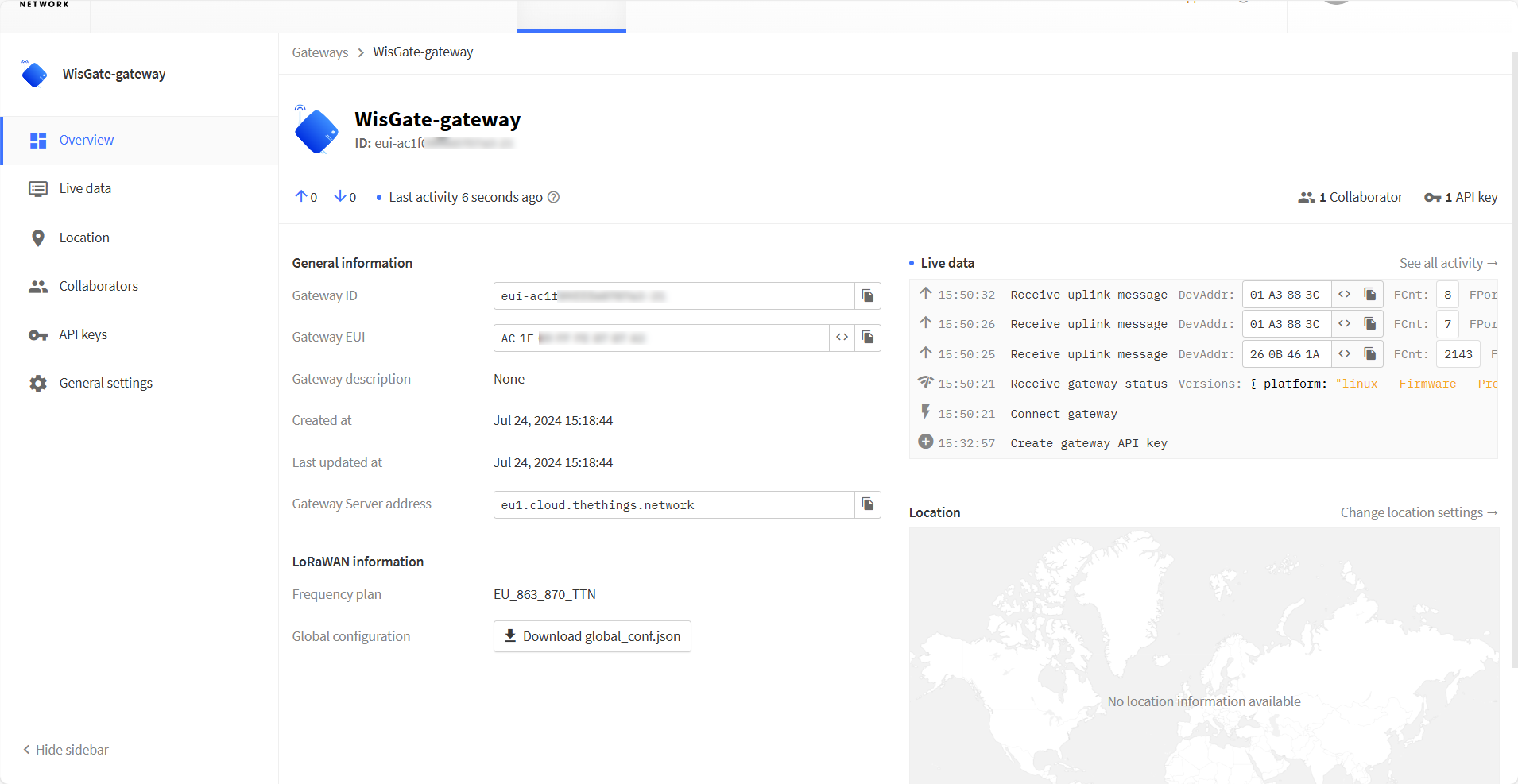Click the Gateway Server address field
This screenshot has height=784, width=1518.
pos(674,504)
